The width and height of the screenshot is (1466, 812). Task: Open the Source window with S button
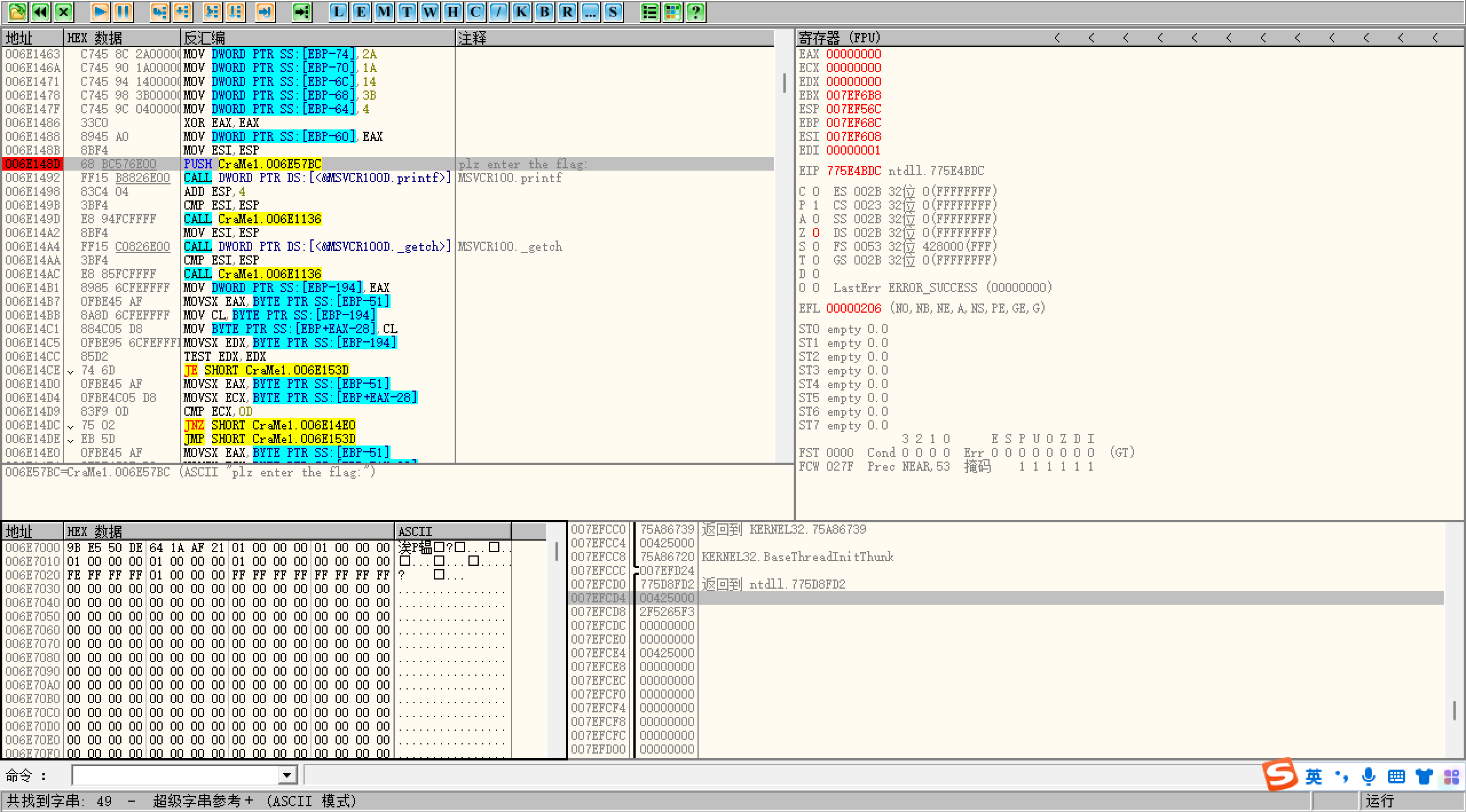[613, 11]
